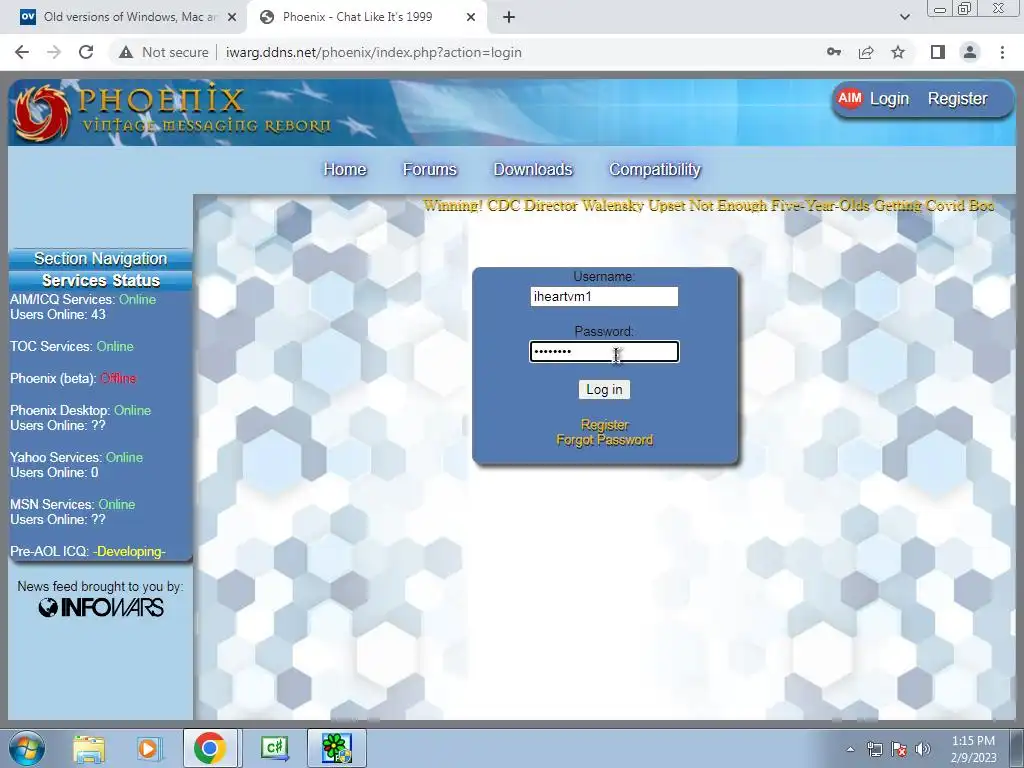Click the Chrome taskbar icon
Image resolution: width=1024 pixels, height=768 pixels.
[210, 748]
